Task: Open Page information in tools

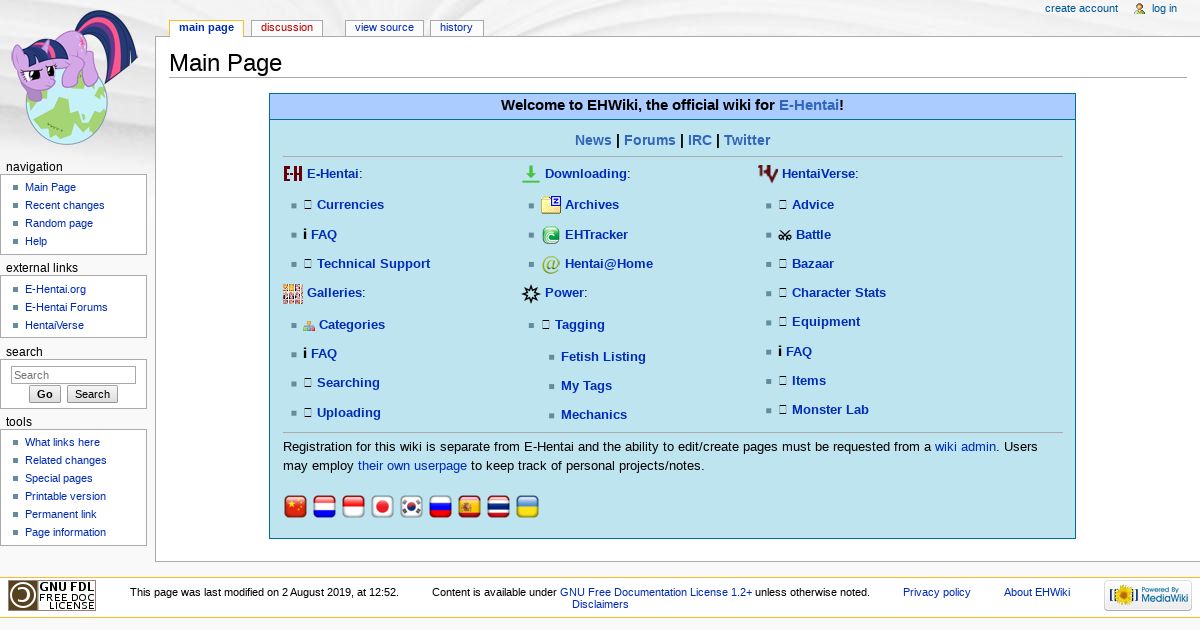Action: click(65, 532)
